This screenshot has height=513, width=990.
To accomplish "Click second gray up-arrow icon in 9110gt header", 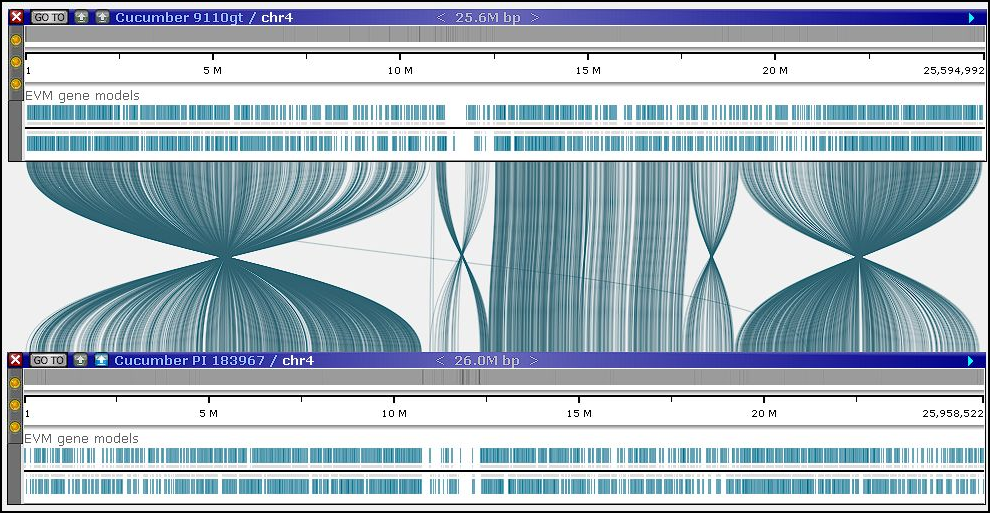I will pyautogui.click(x=102, y=17).
